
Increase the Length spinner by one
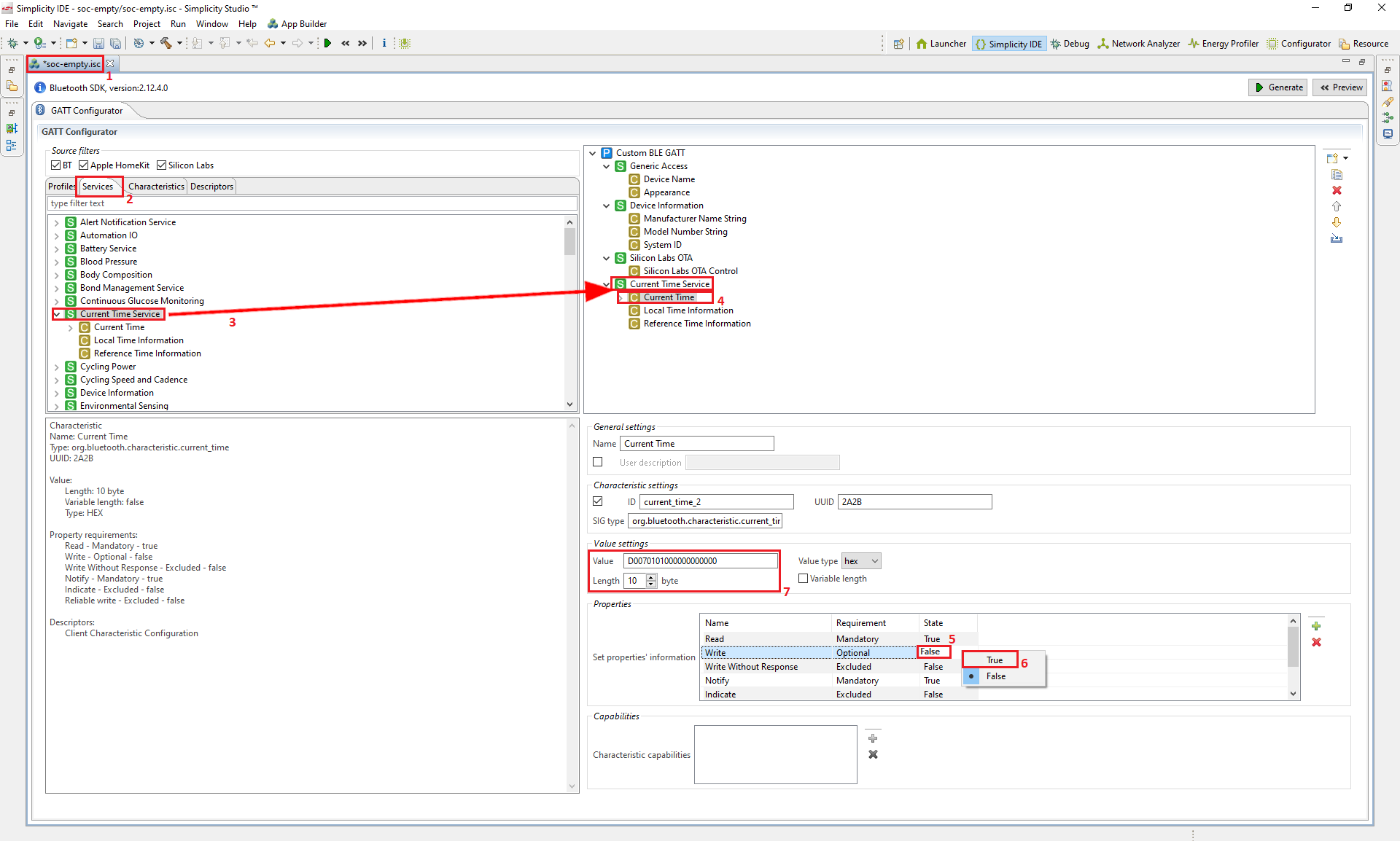651,577
